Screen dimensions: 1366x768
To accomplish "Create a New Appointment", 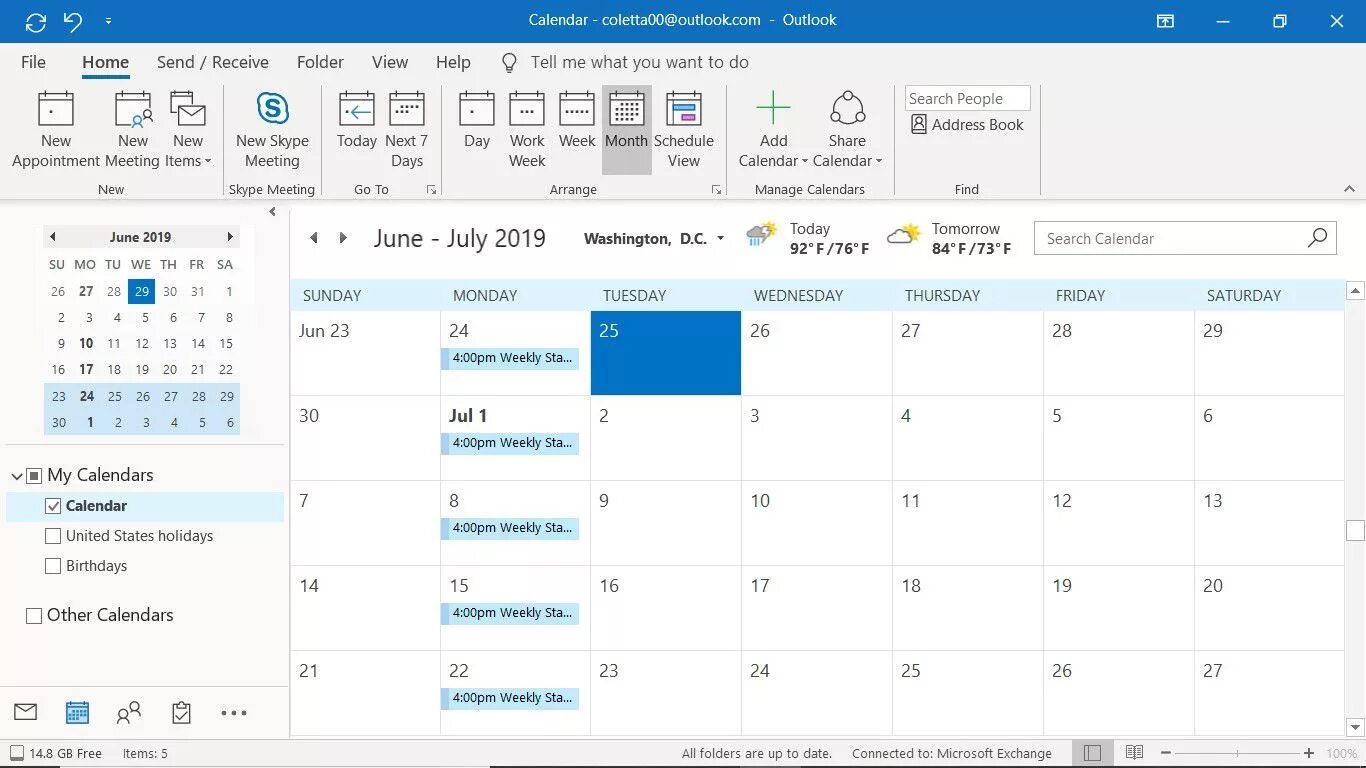I will [56, 130].
